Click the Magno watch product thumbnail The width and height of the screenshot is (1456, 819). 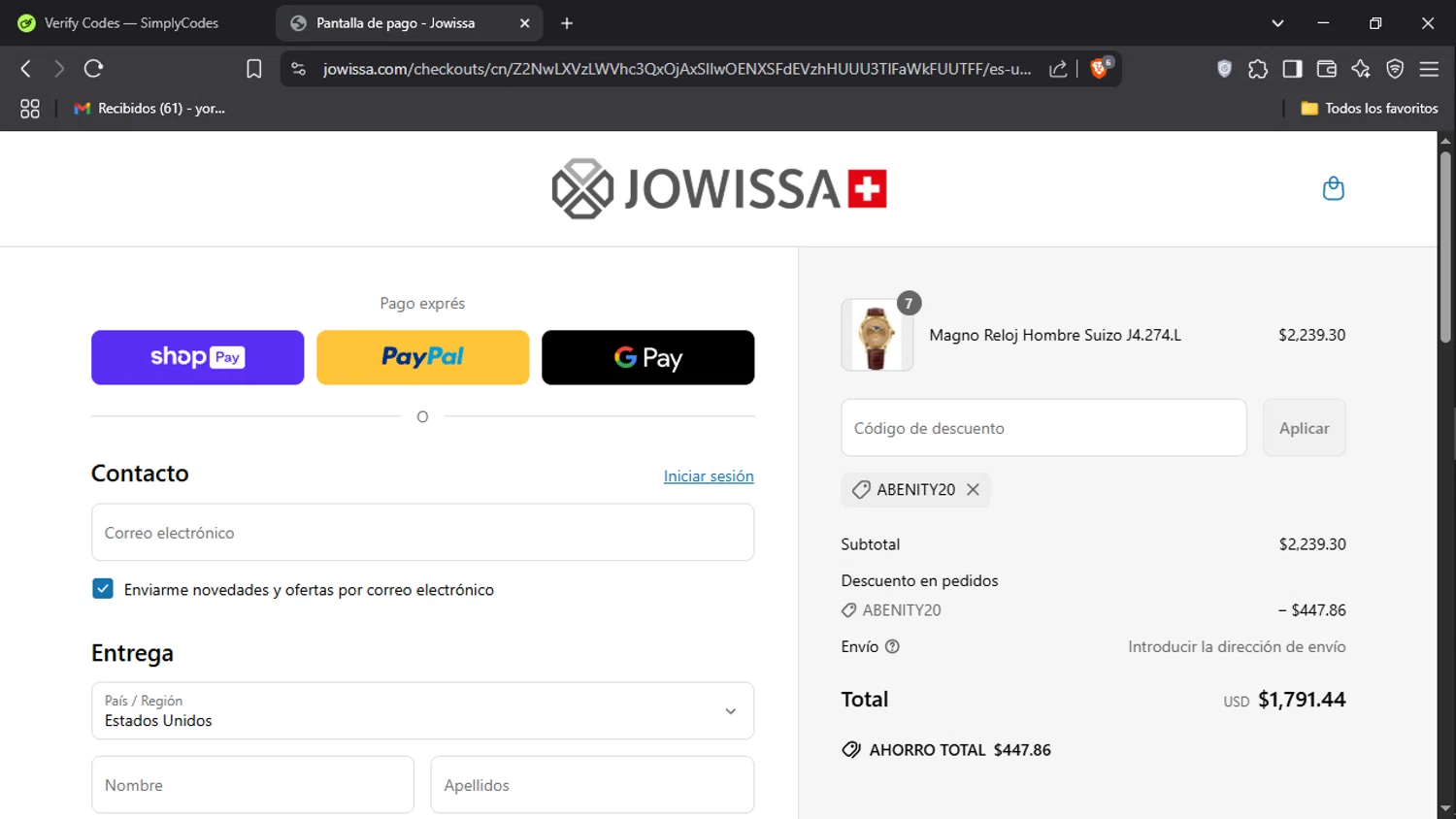(877, 335)
